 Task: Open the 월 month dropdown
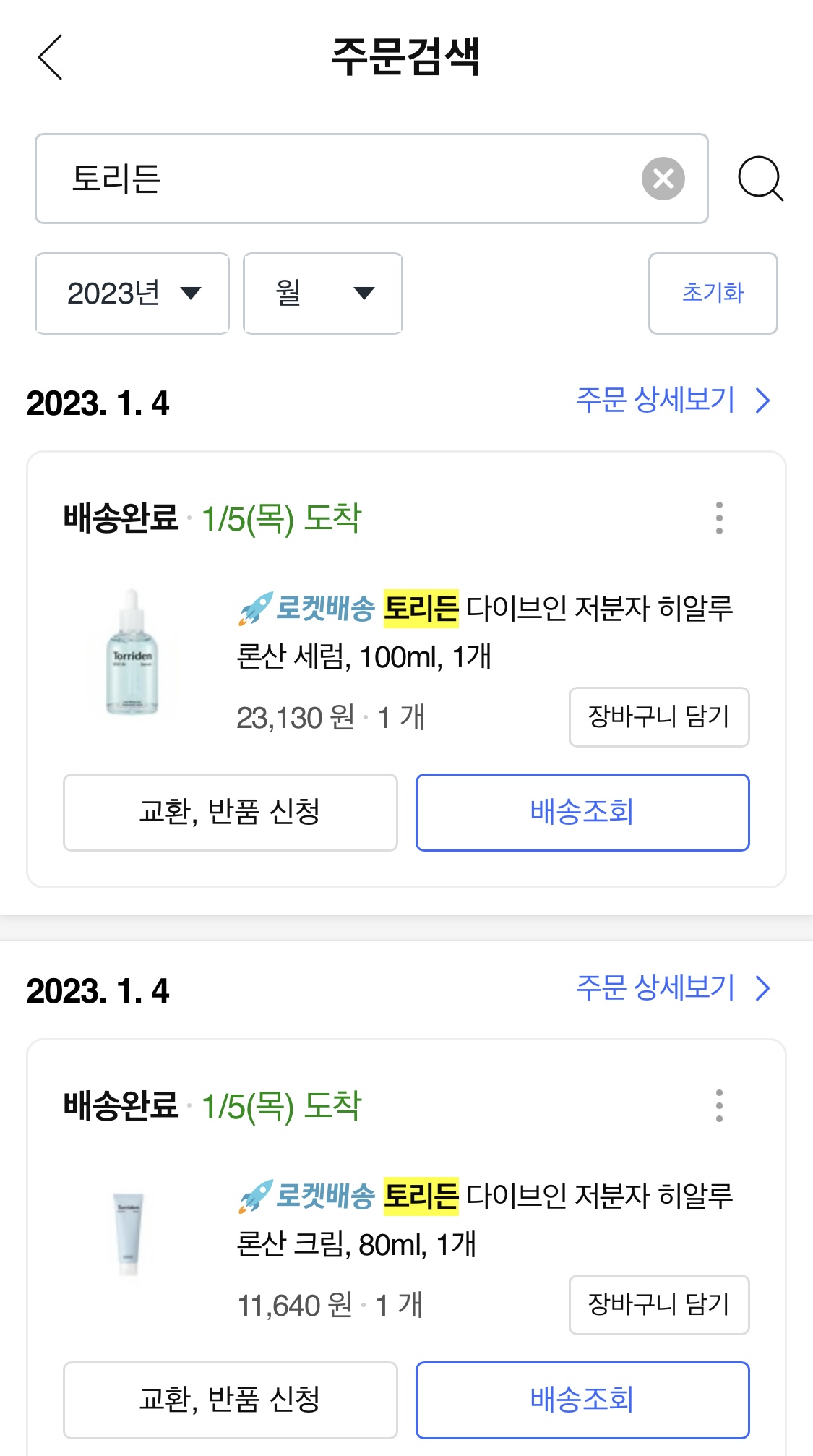coord(323,294)
